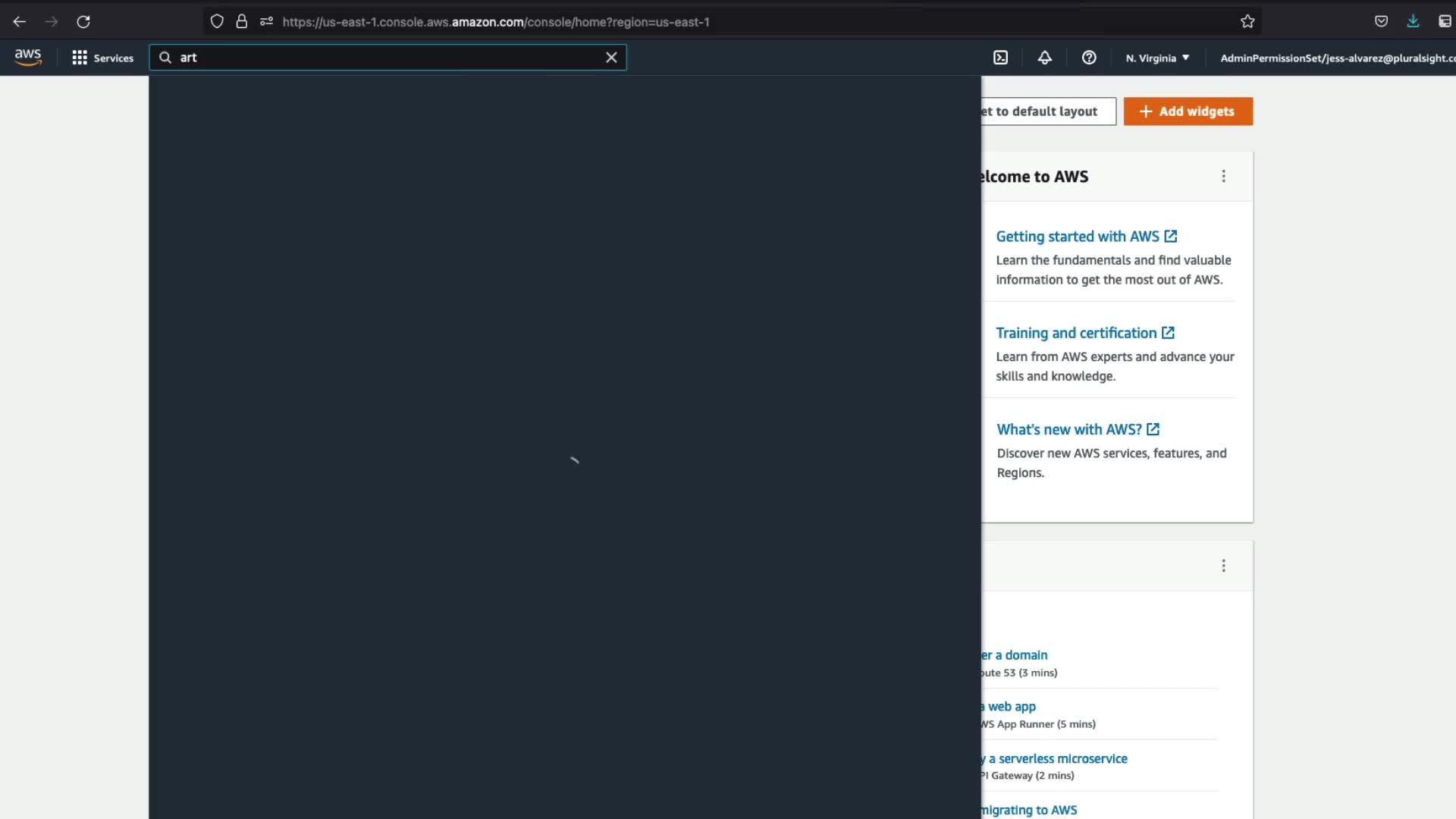Open the AdminPermissionSet account menu

[1336, 58]
